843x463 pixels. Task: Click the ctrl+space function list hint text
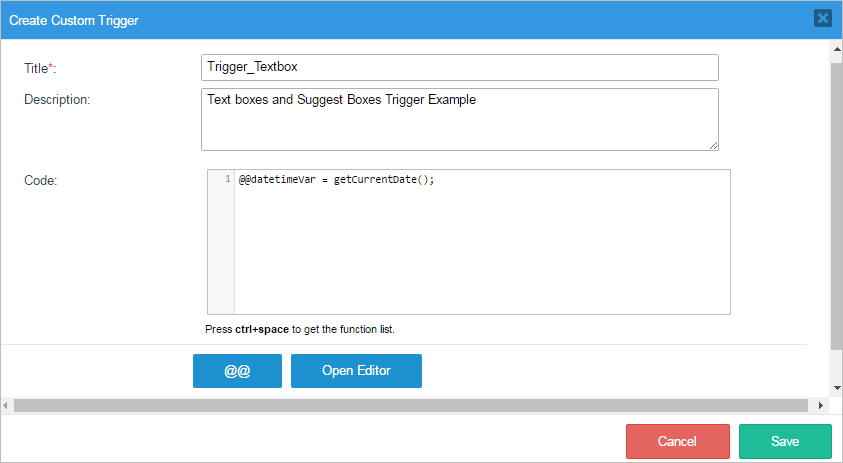click(x=300, y=329)
